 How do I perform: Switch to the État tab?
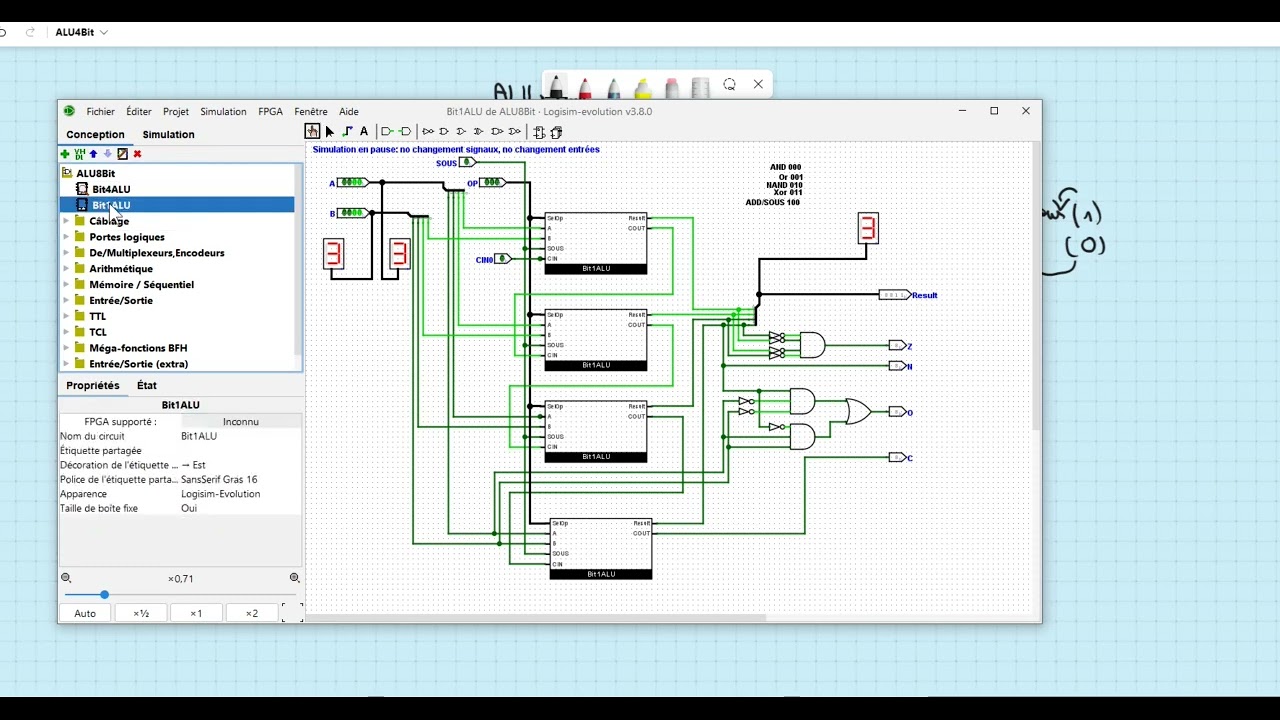coord(147,385)
